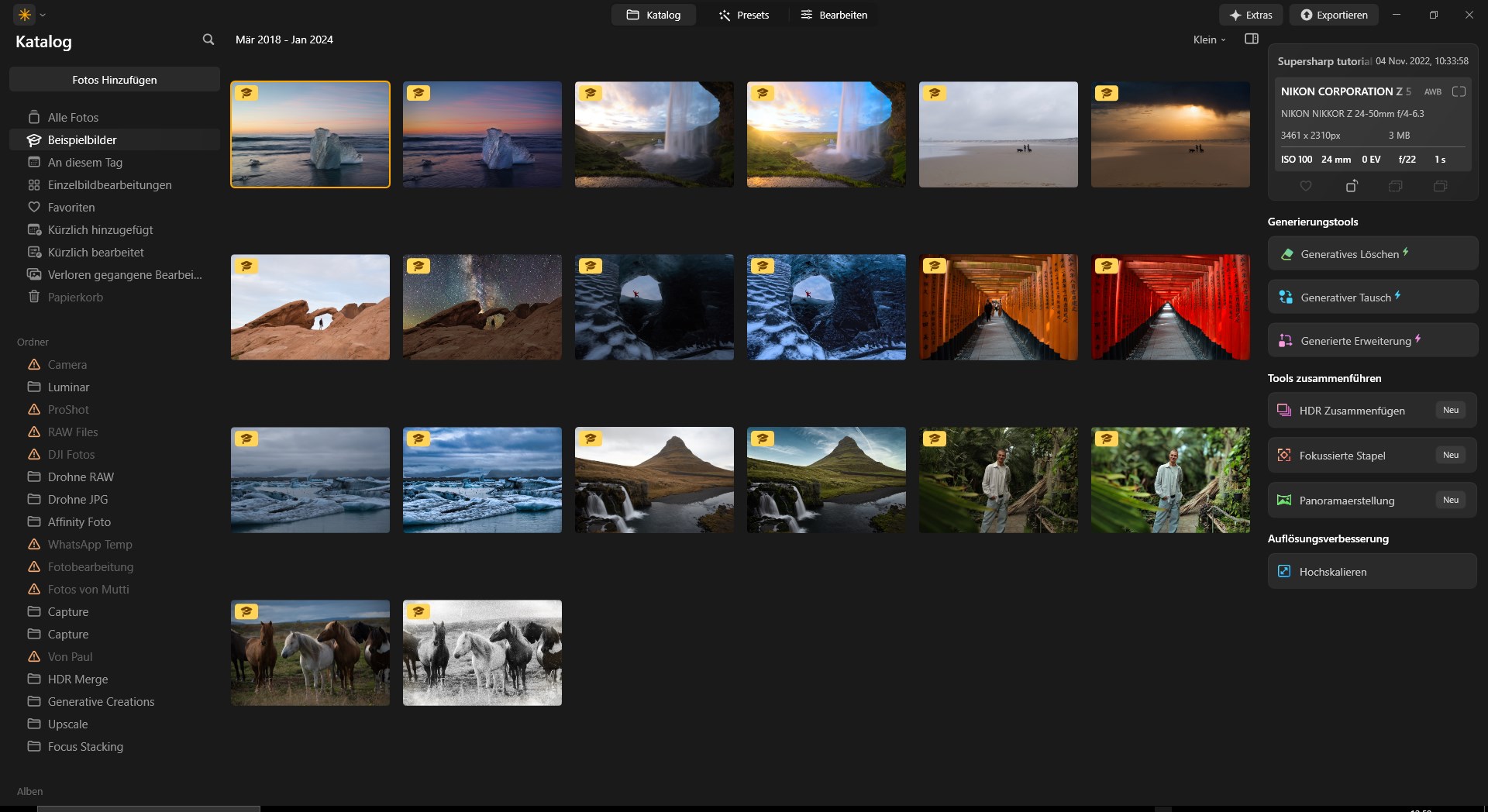Viewport: 1488px width, 812px height.
Task: Open the Panoramaerstellung tool
Action: [x=1372, y=500]
